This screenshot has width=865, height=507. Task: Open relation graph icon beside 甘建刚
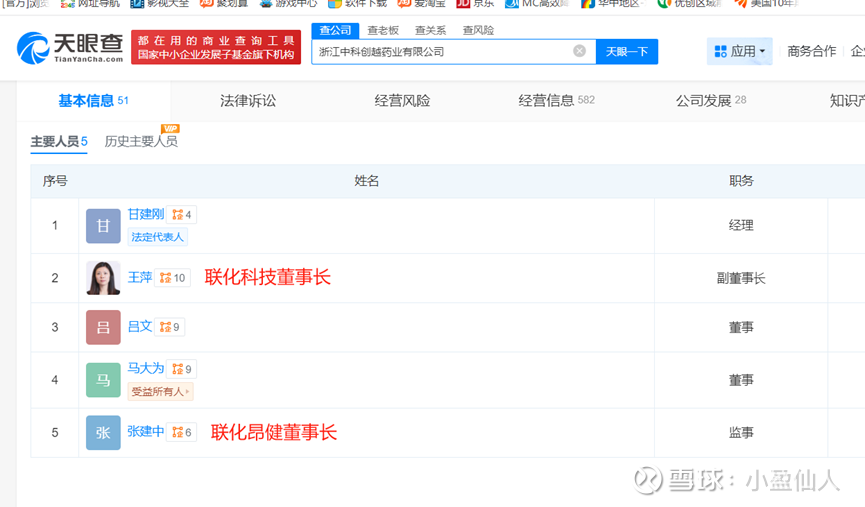[178, 215]
